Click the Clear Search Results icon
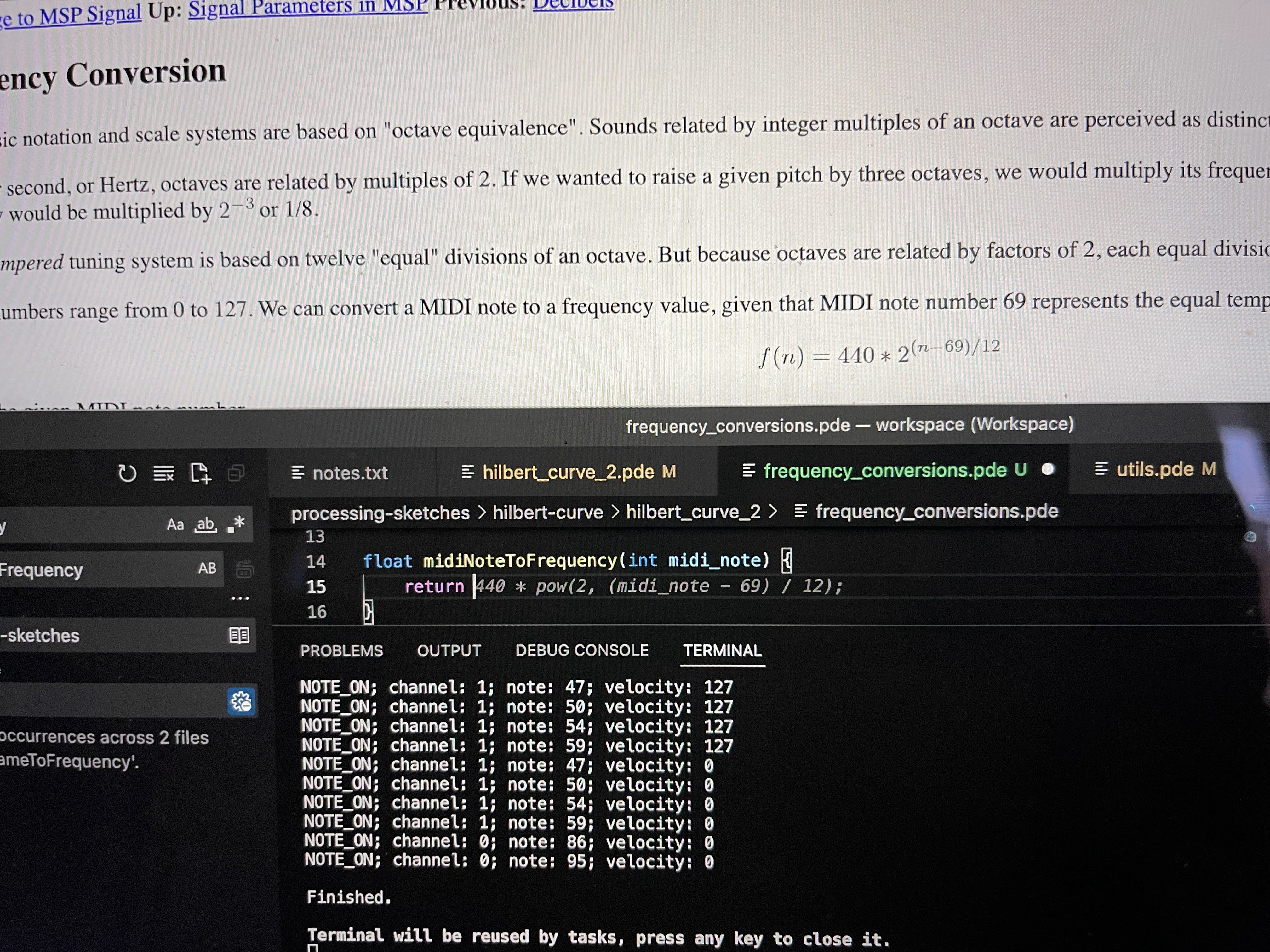This screenshot has width=1270, height=952. [x=163, y=473]
